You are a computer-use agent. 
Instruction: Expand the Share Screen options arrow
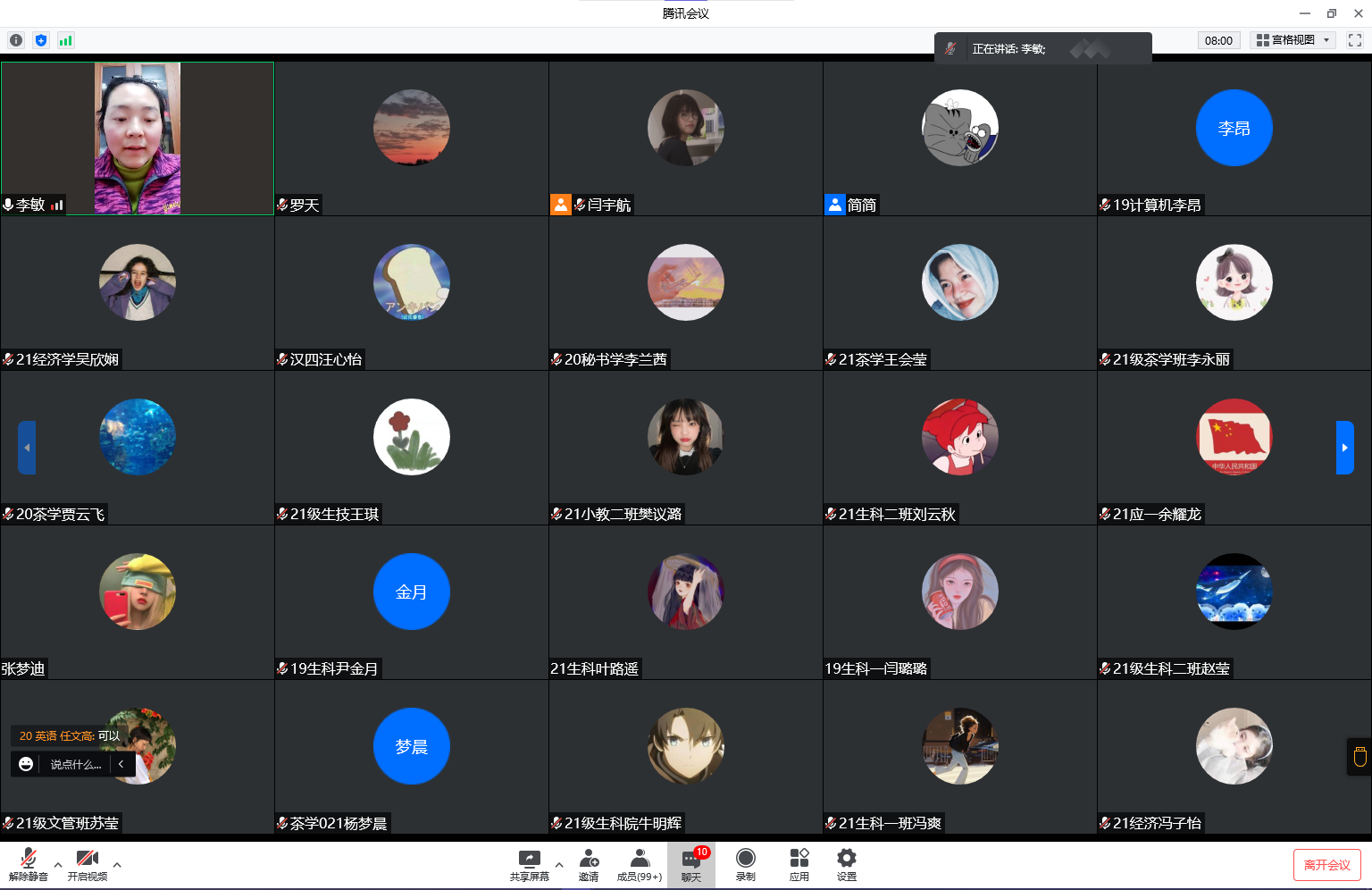[559, 865]
